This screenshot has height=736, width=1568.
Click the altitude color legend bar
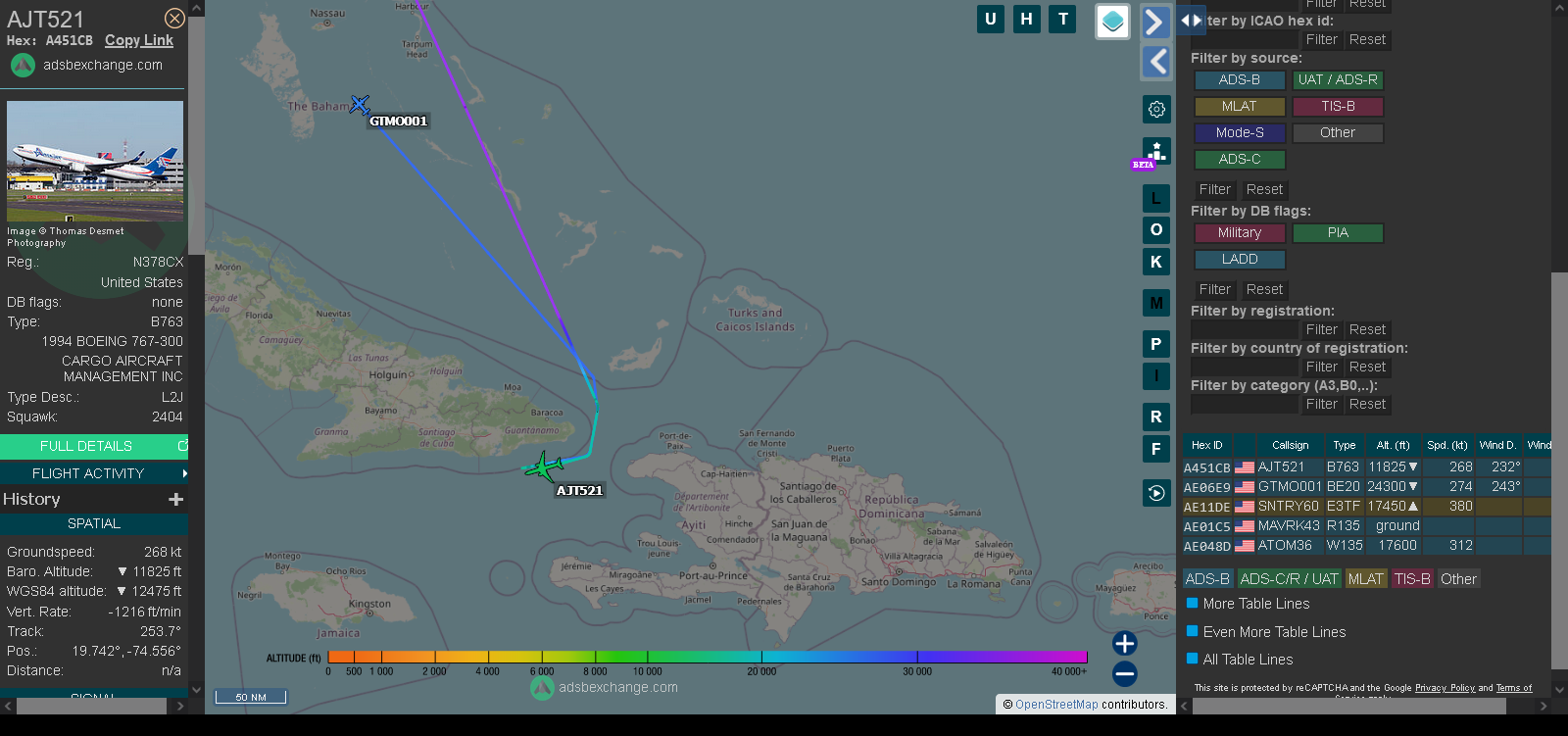pyautogui.click(x=708, y=657)
